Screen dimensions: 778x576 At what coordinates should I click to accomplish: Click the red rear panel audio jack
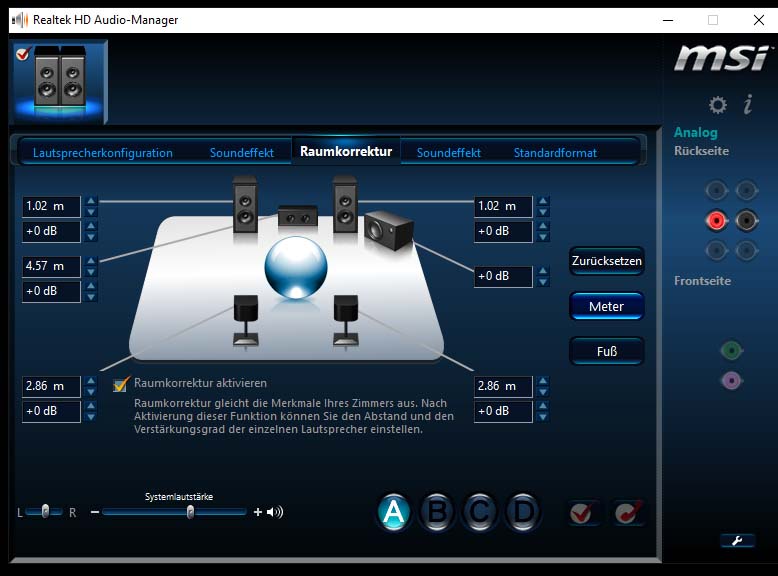coord(716,220)
